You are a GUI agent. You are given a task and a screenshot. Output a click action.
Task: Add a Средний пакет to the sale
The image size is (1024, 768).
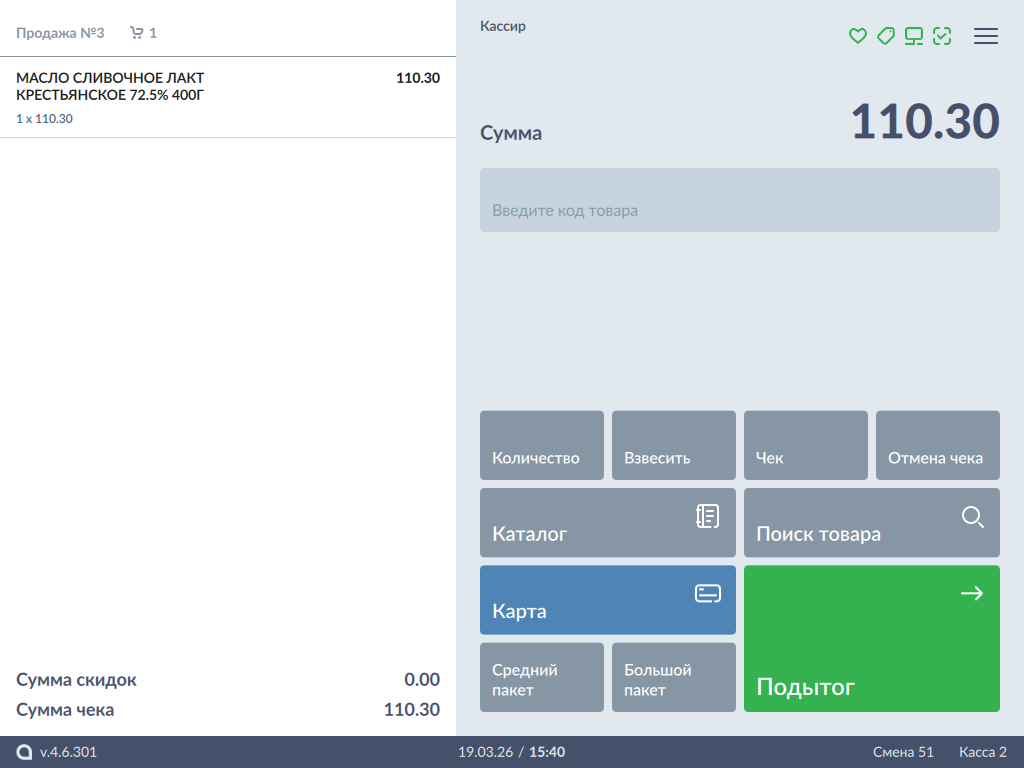pos(542,678)
